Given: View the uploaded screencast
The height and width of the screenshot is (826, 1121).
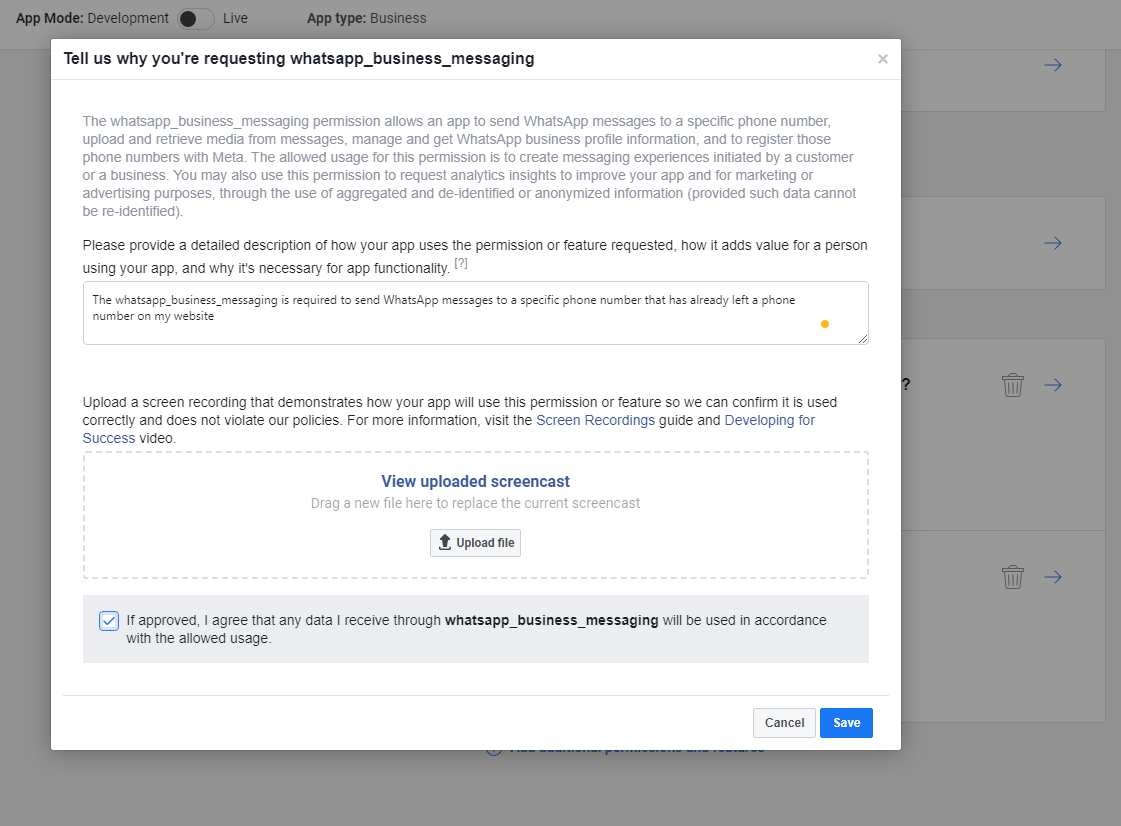Looking at the screenshot, I should coord(475,481).
